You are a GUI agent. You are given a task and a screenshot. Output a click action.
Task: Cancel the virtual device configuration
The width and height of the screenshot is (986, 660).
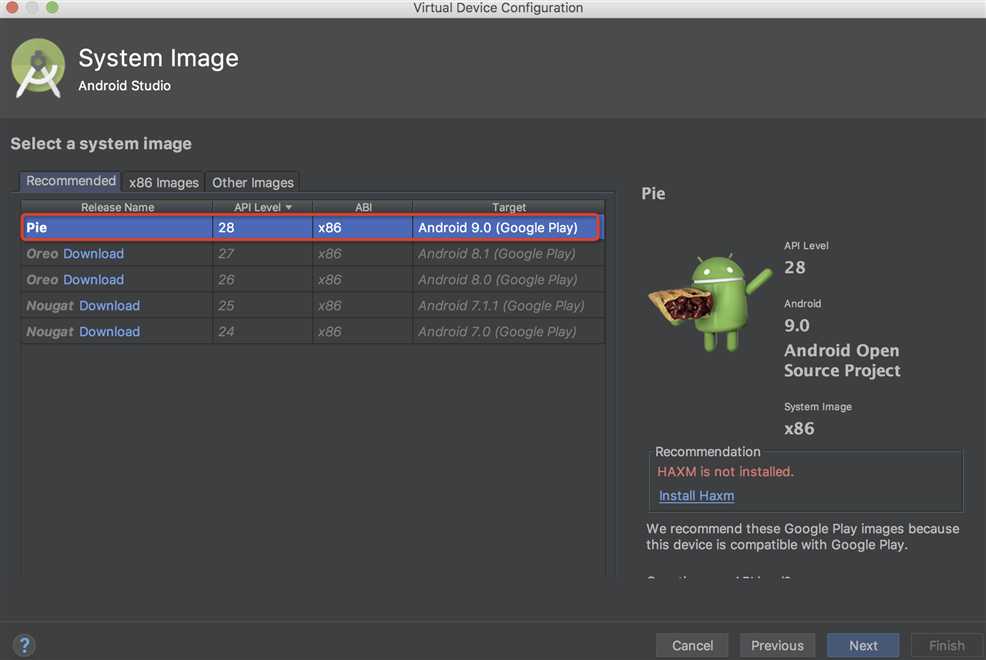pyautogui.click(x=692, y=646)
